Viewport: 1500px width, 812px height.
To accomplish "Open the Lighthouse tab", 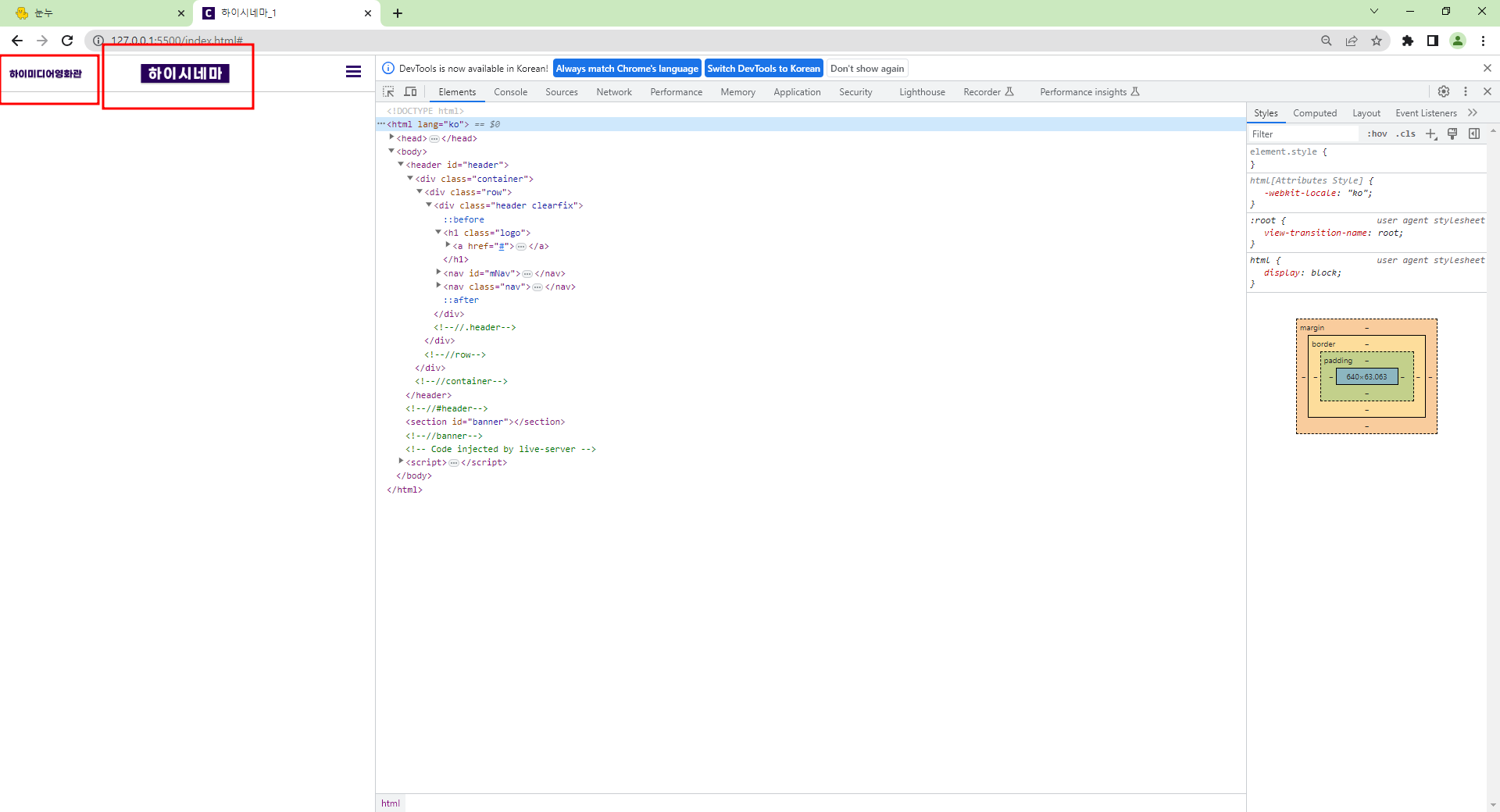I will [922, 92].
